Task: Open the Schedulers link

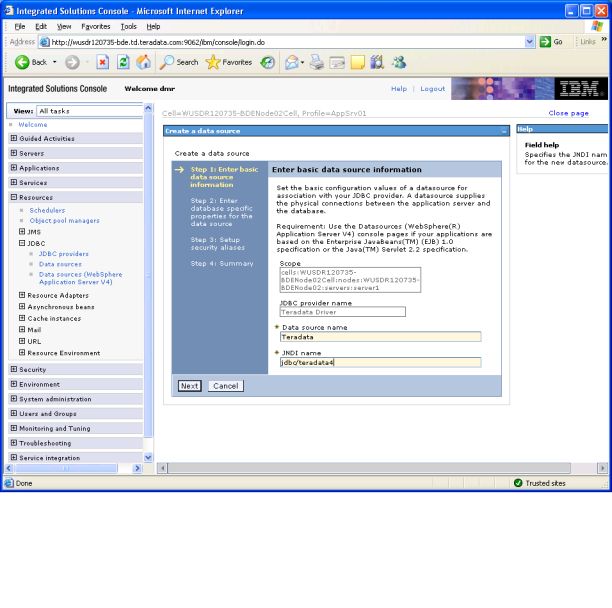Action: point(47,210)
